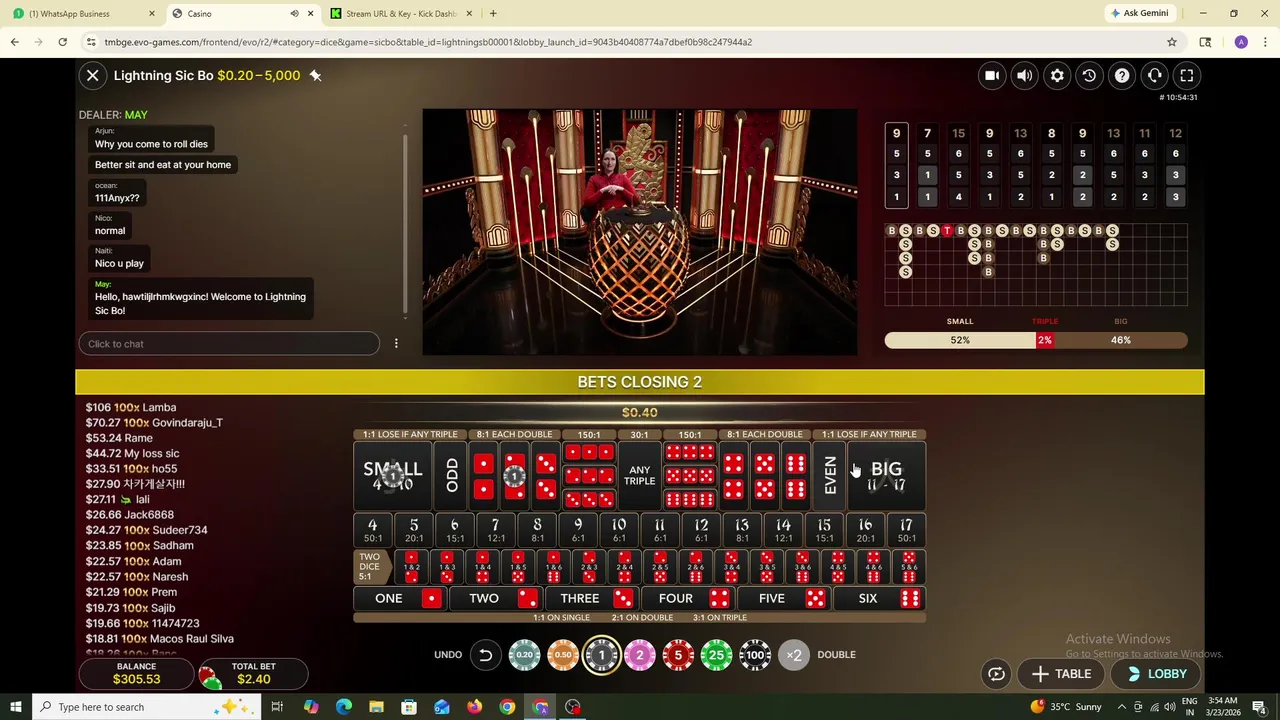1280x720 pixels.
Task: Bet on double ones dice pair
Action: tap(483, 475)
